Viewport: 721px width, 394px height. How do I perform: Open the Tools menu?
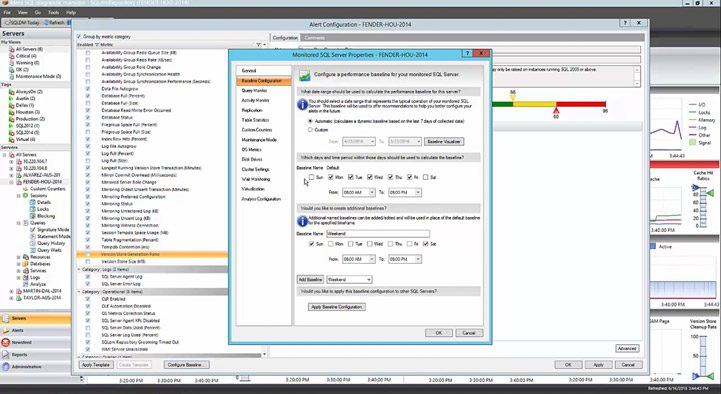click(53, 12)
